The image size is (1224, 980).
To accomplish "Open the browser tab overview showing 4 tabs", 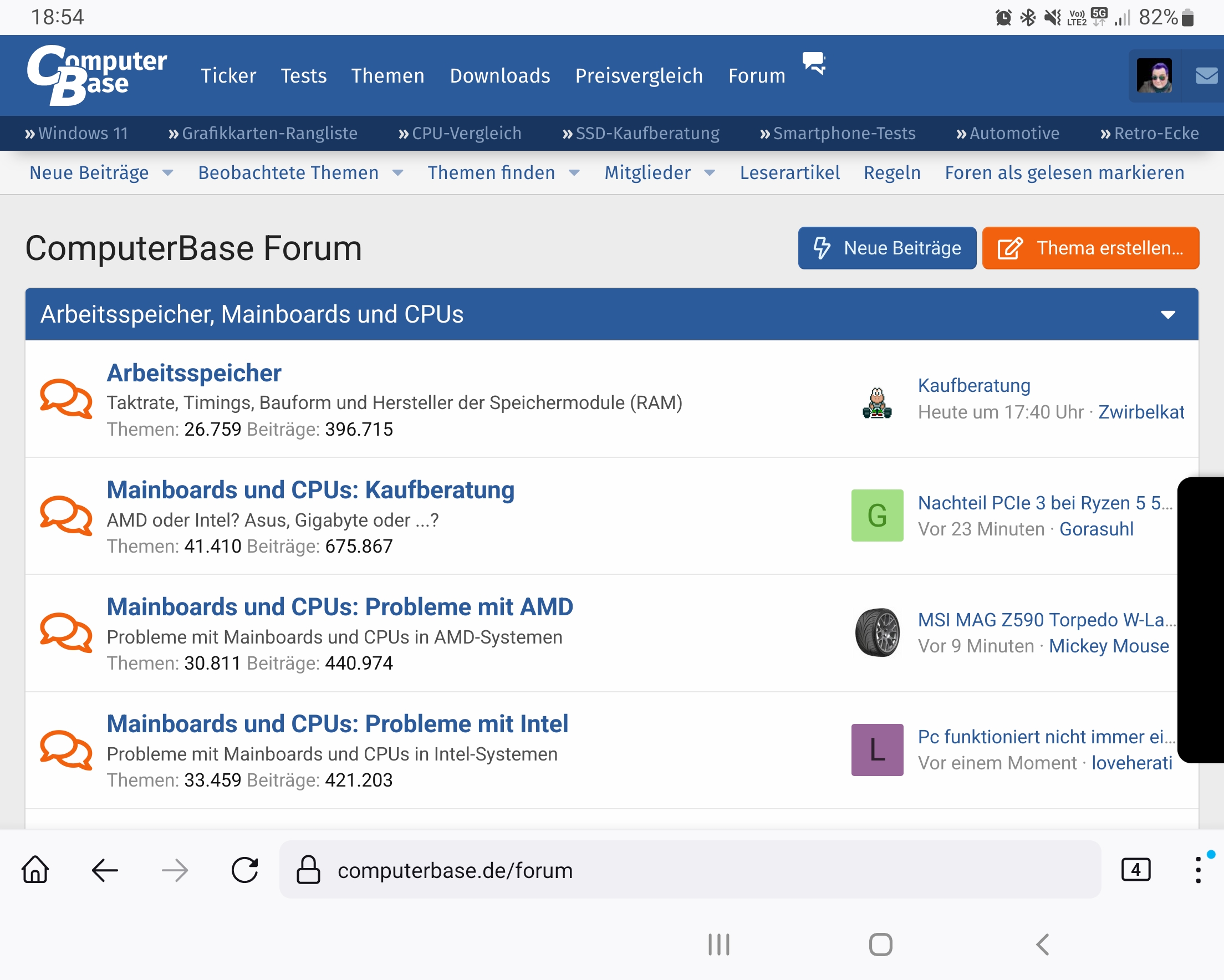I will tap(1136, 870).
